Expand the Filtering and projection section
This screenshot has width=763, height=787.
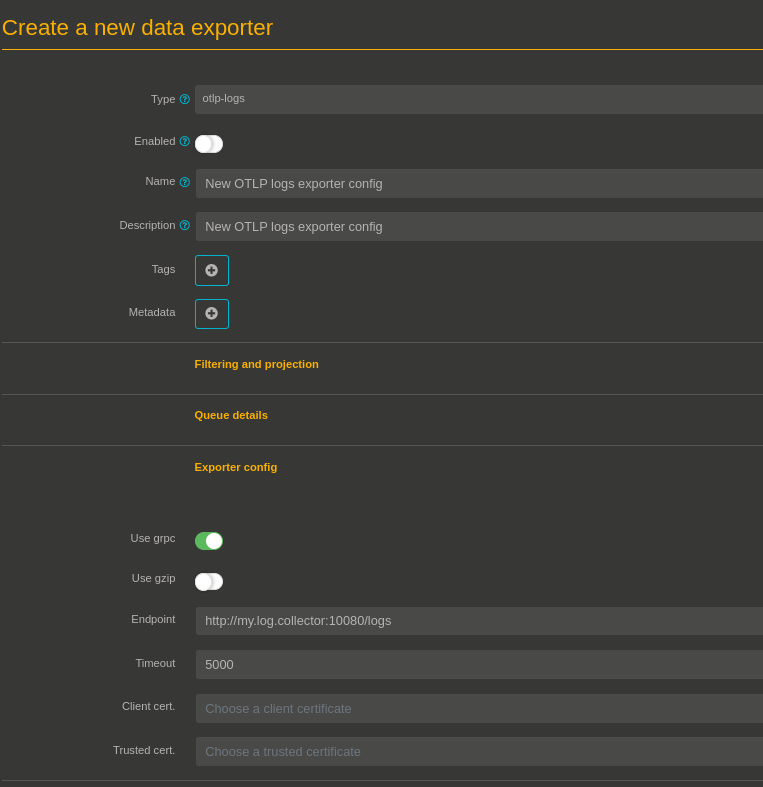click(x=256, y=364)
